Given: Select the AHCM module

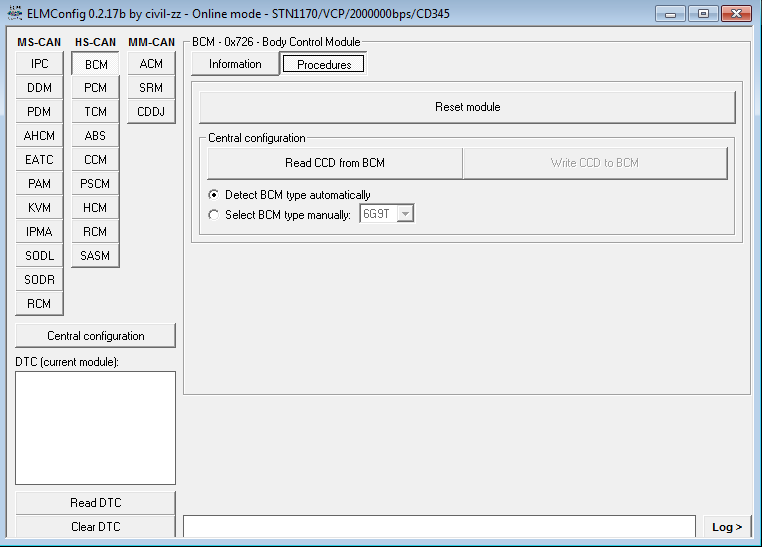Looking at the screenshot, I should coord(39,136).
